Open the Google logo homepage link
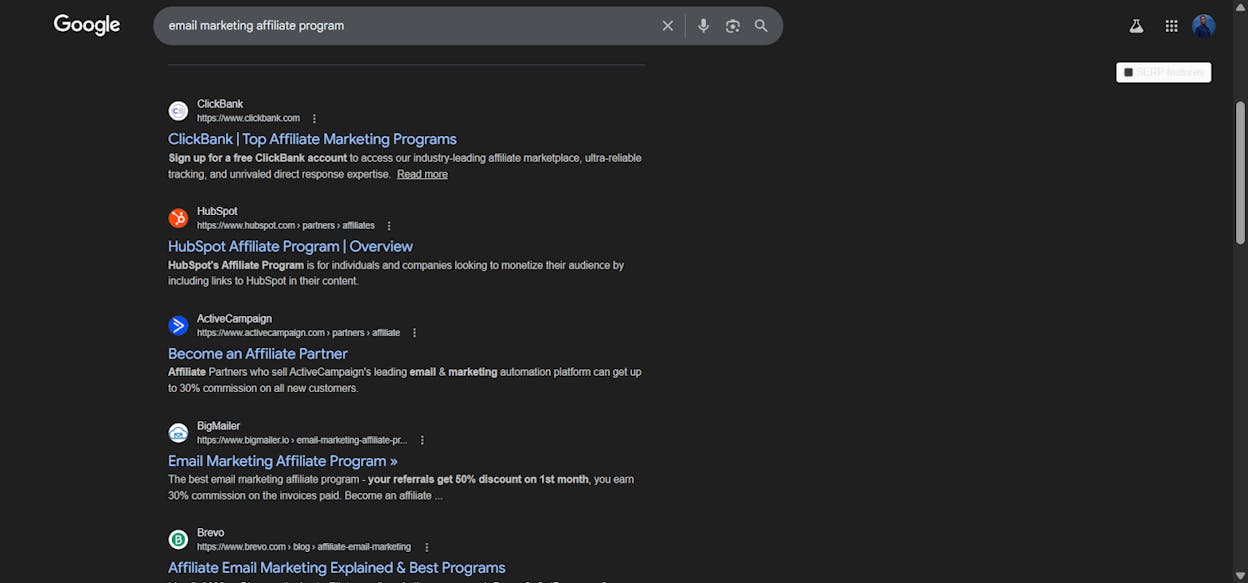Viewport: 1248px width, 583px height. [87, 25]
